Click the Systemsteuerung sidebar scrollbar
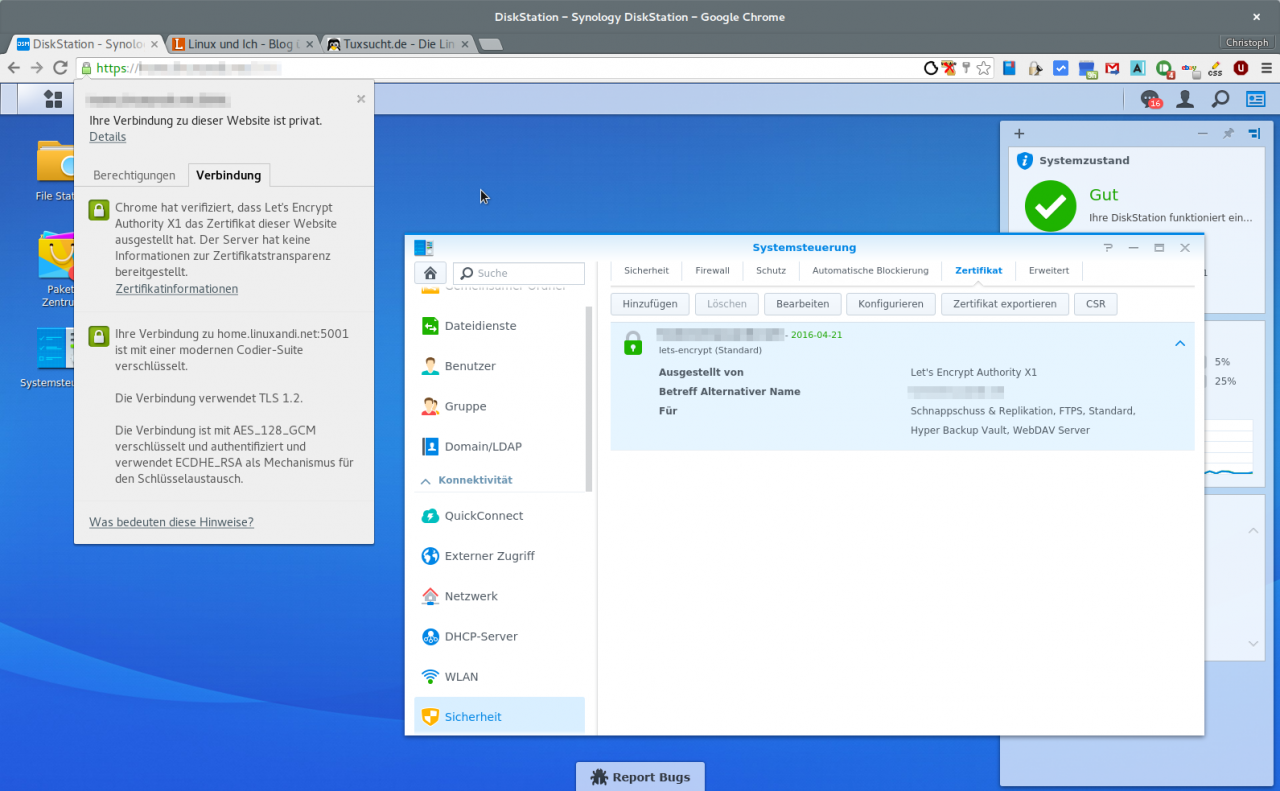 point(589,400)
